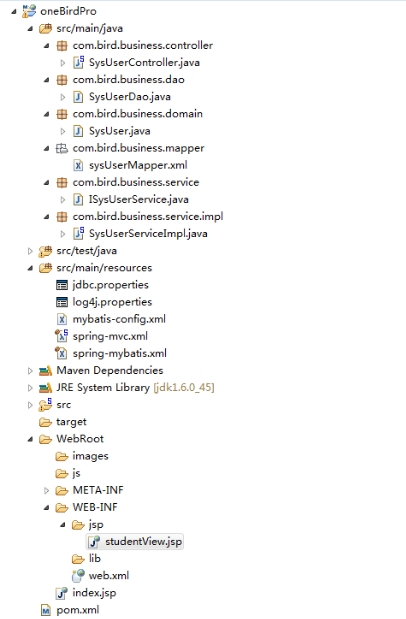Screen dimensions: 406x619
Task: Click the com.bird.business.domain package icon
Action: 62,114
